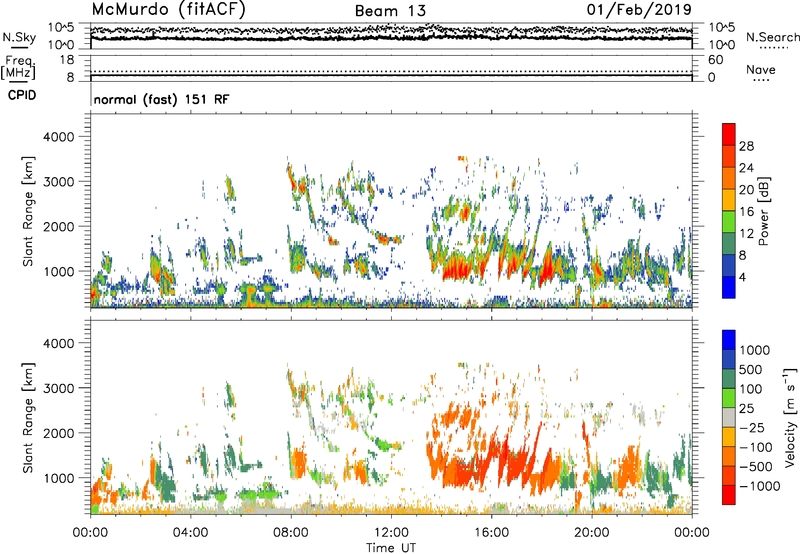Click the 18 tick on frequency axis
Screen dimensions: 800x554
(66, 60)
